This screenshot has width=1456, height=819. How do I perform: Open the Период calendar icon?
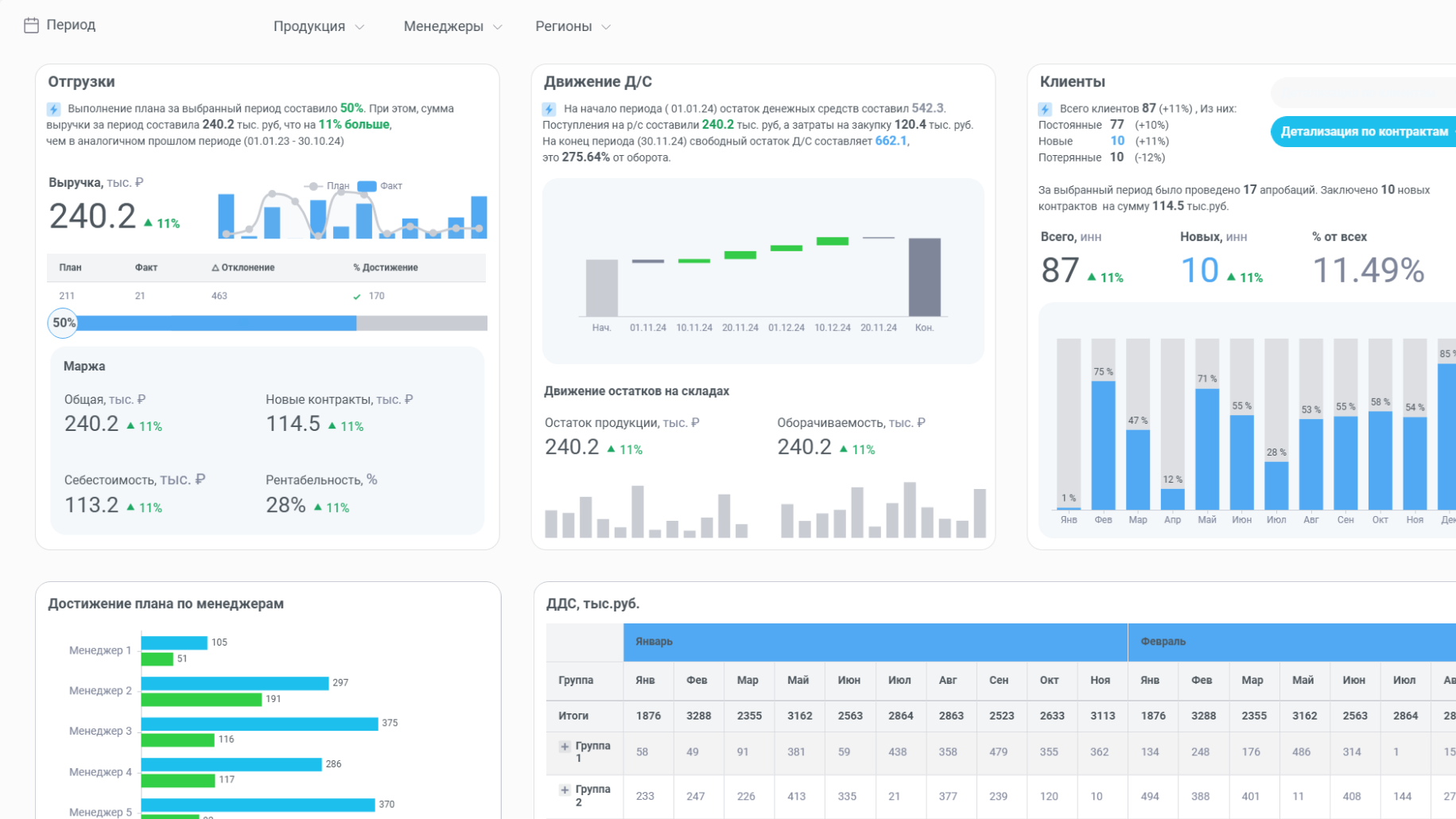[31, 25]
